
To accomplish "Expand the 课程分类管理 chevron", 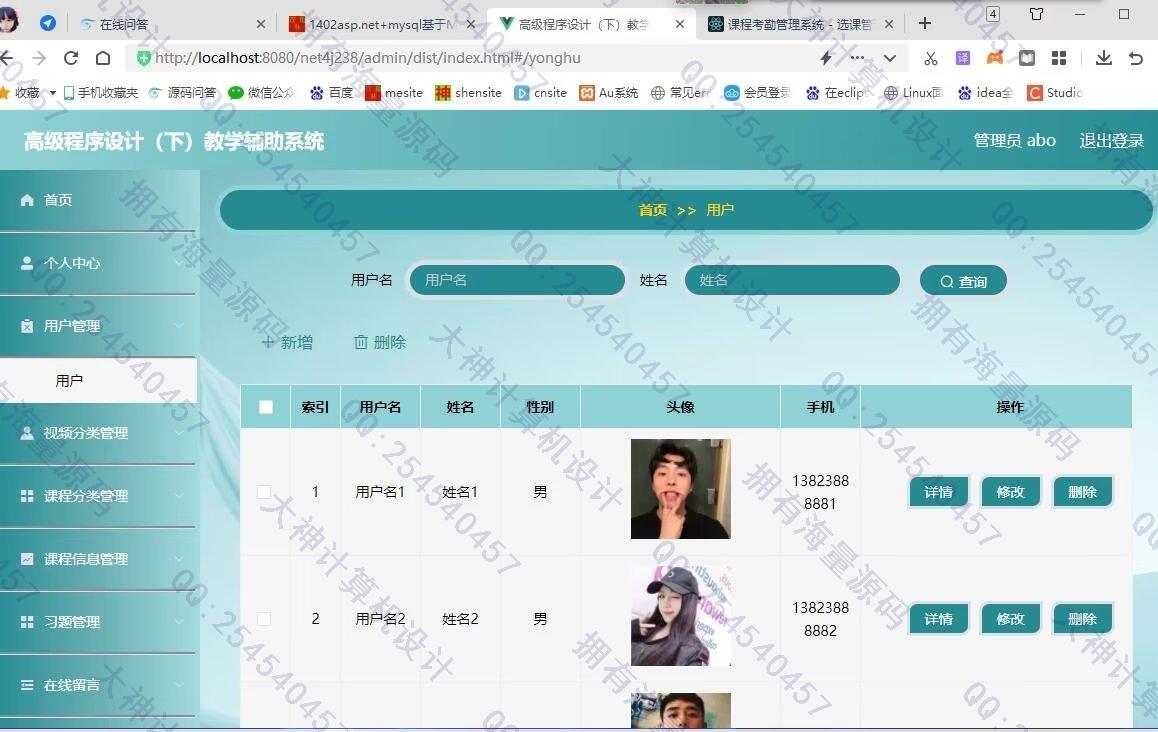I will (x=179, y=496).
